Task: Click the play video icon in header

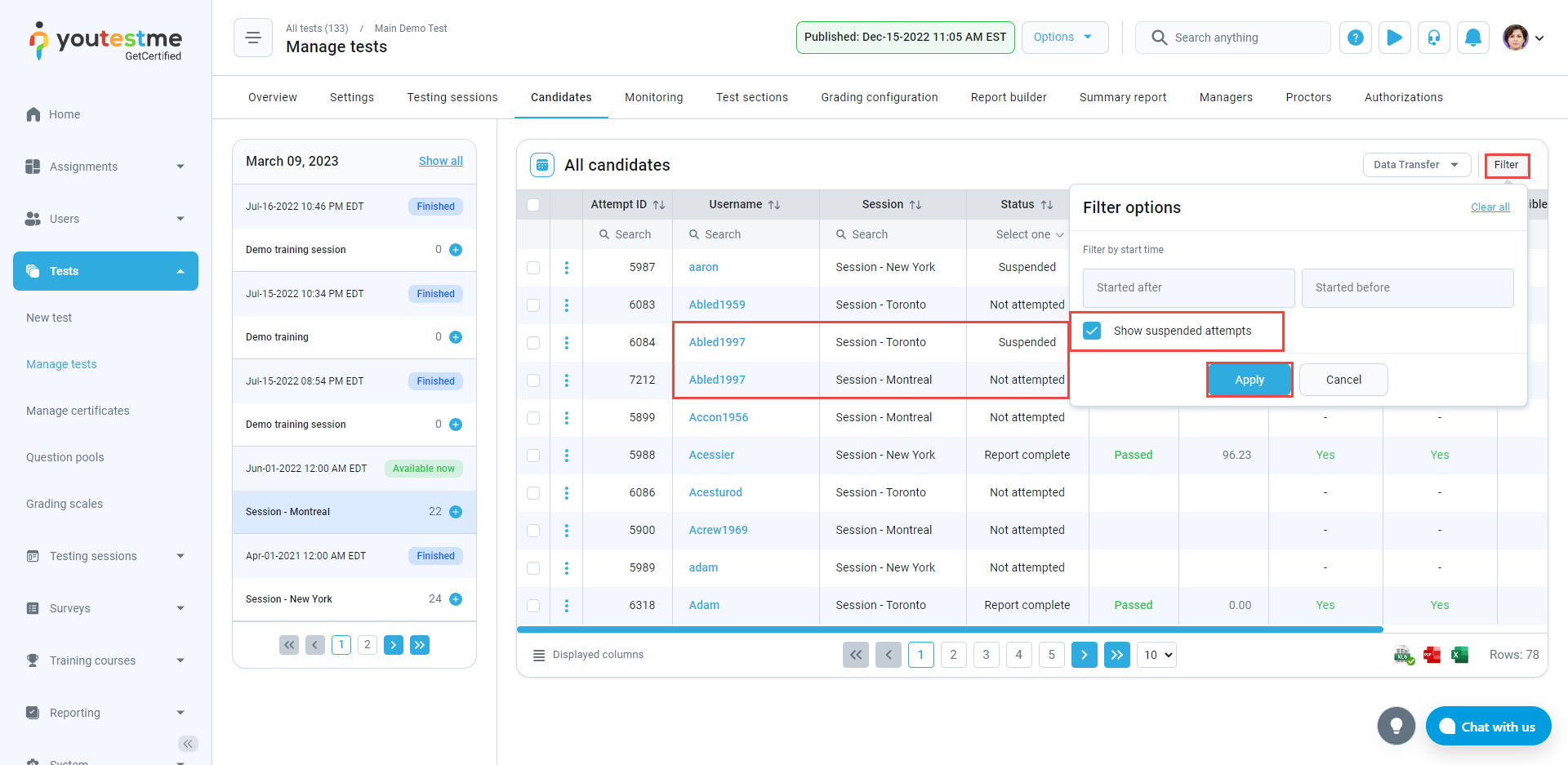Action: tap(1394, 38)
